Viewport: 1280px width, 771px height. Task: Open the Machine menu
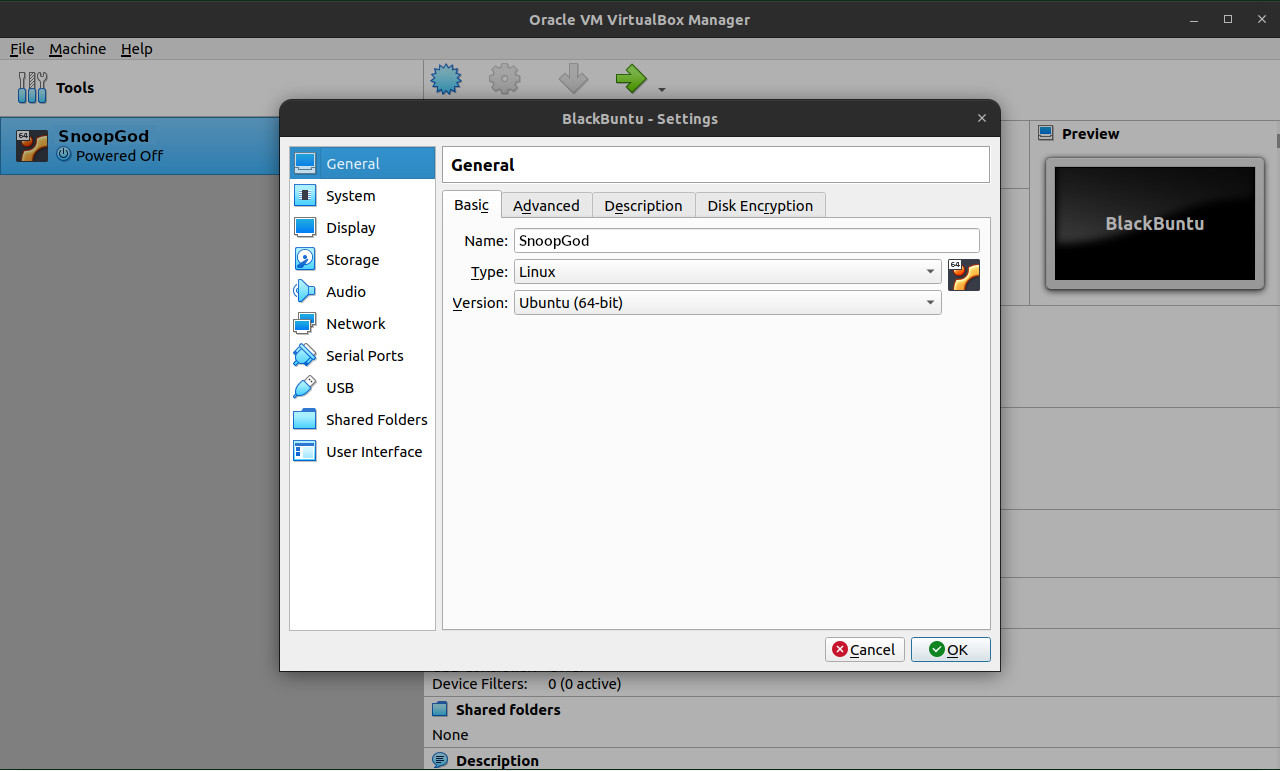pos(77,49)
